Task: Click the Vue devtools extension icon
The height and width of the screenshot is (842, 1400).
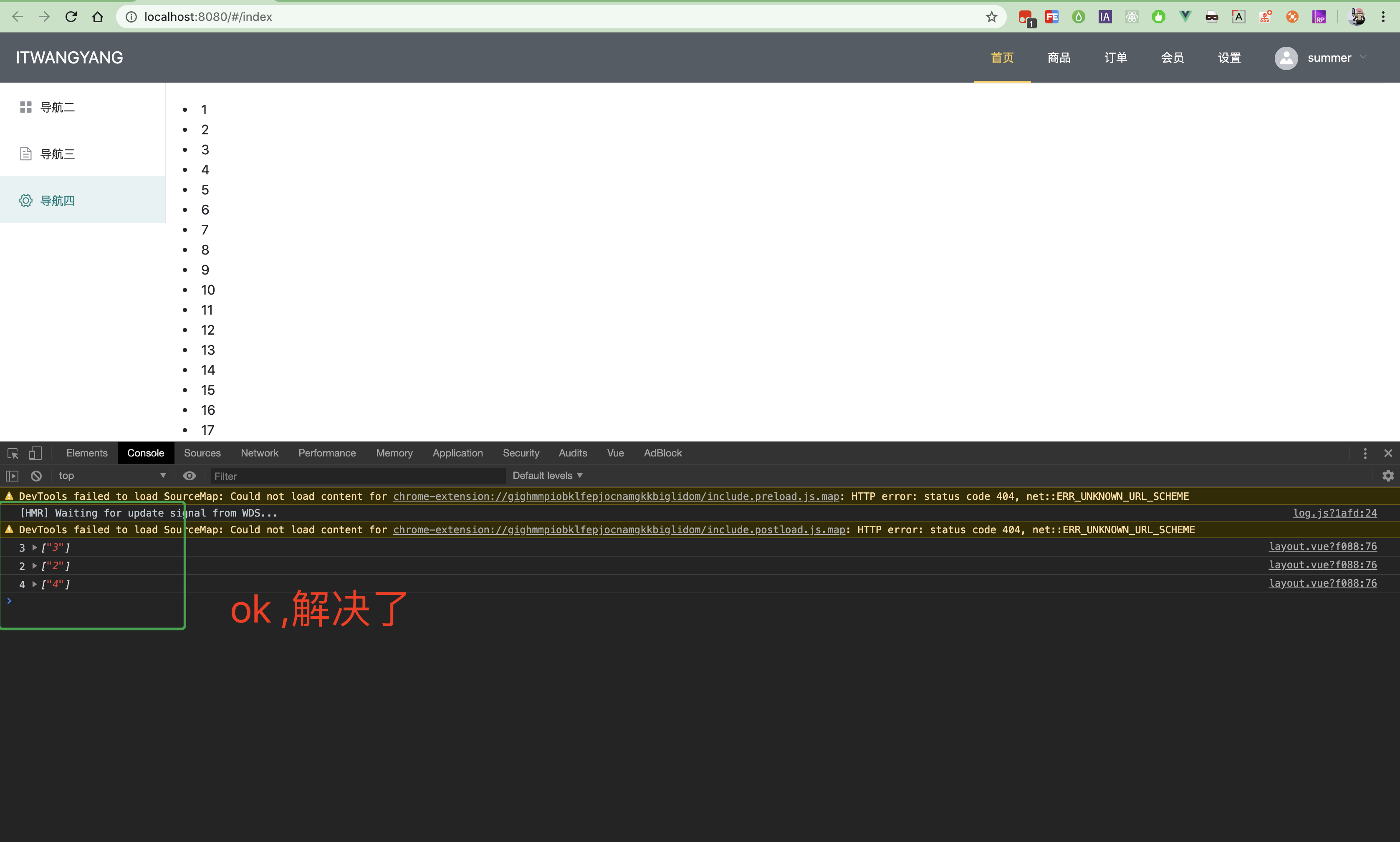Action: [x=1185, y=17]
